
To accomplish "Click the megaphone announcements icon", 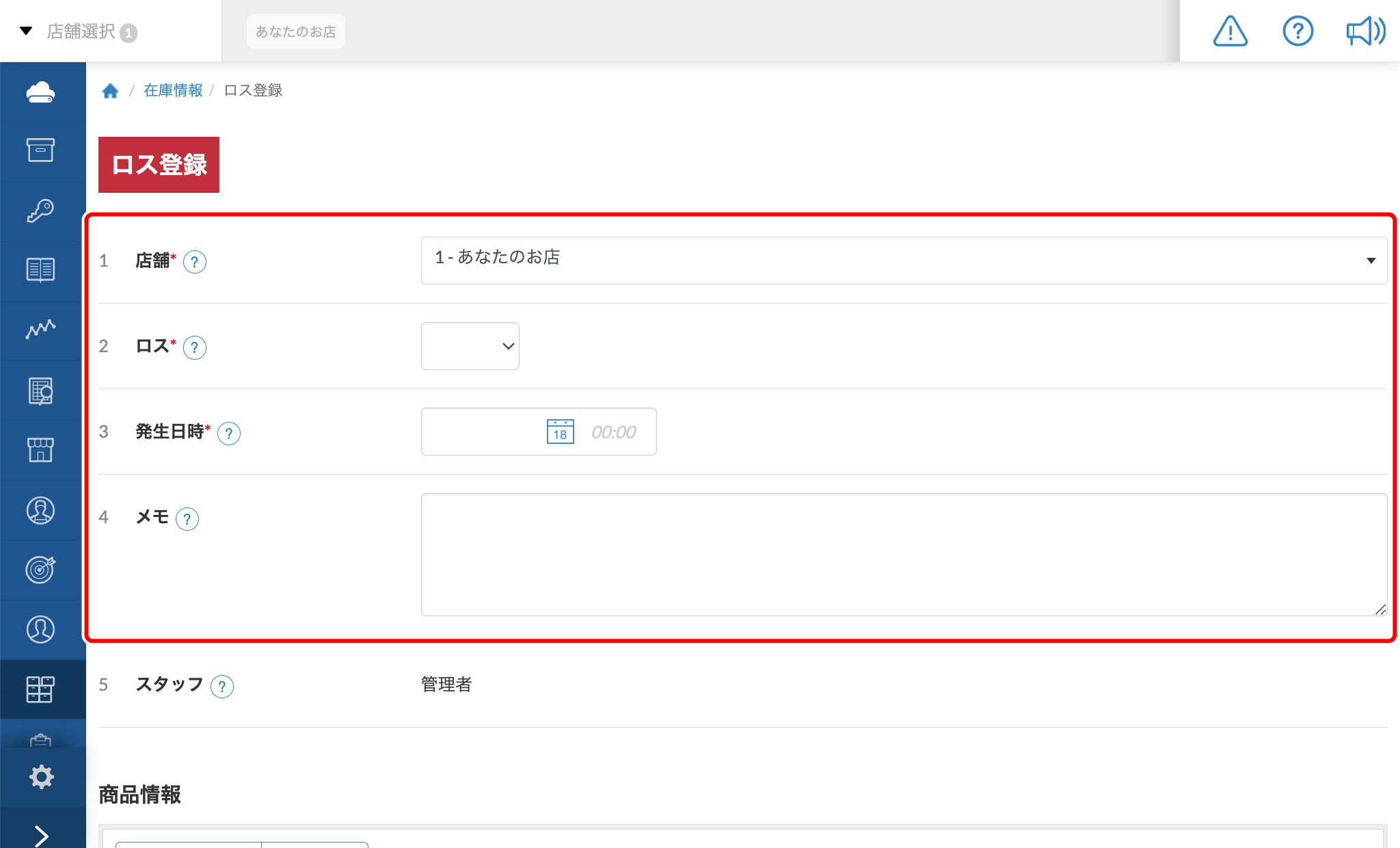I will pyautogui.click(x=1365, y=31).
